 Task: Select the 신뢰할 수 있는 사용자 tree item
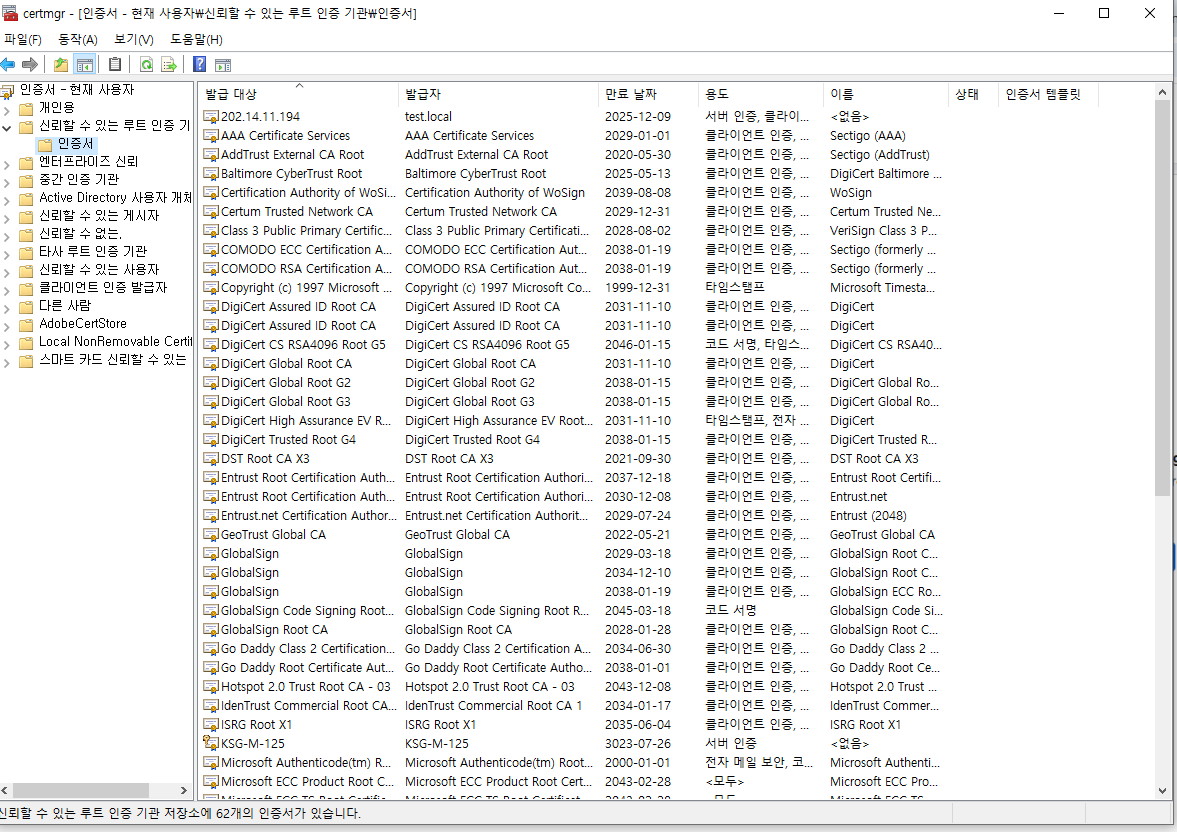point(98,270)
